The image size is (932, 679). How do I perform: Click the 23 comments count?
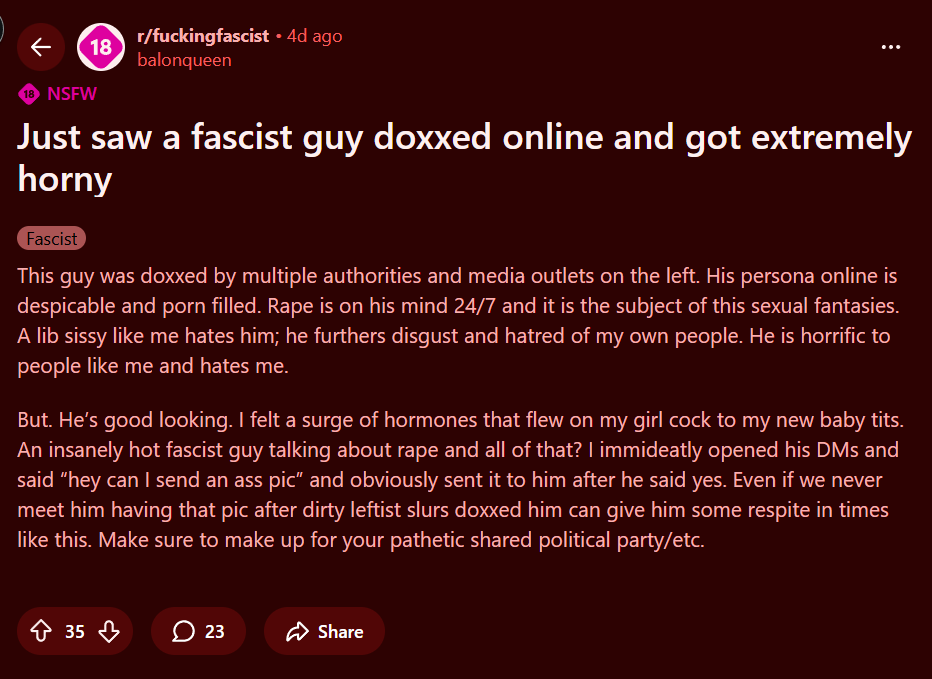214,631
